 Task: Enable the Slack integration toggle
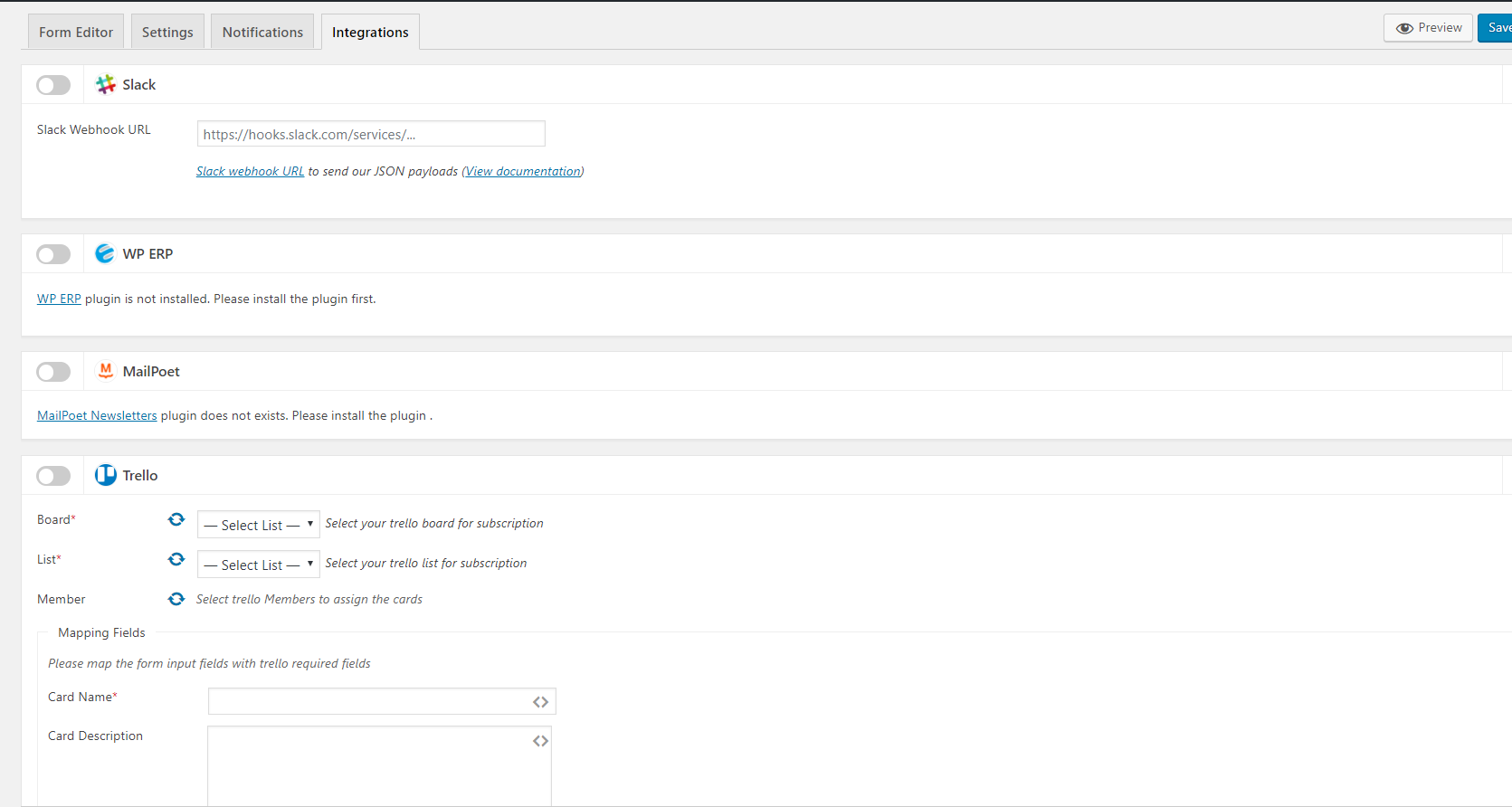53,85
